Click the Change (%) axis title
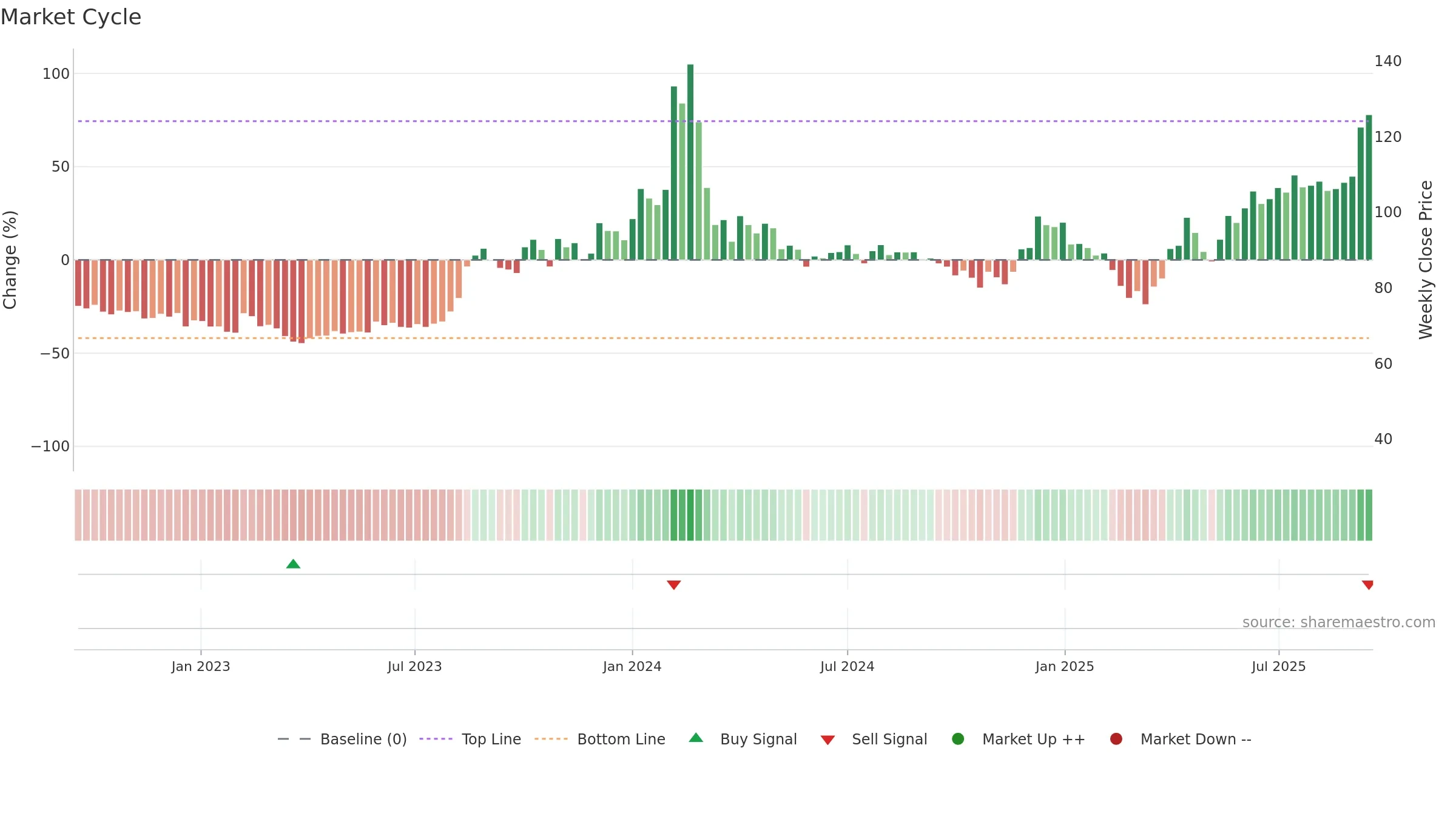1456x819 pixels. [10, 260]
